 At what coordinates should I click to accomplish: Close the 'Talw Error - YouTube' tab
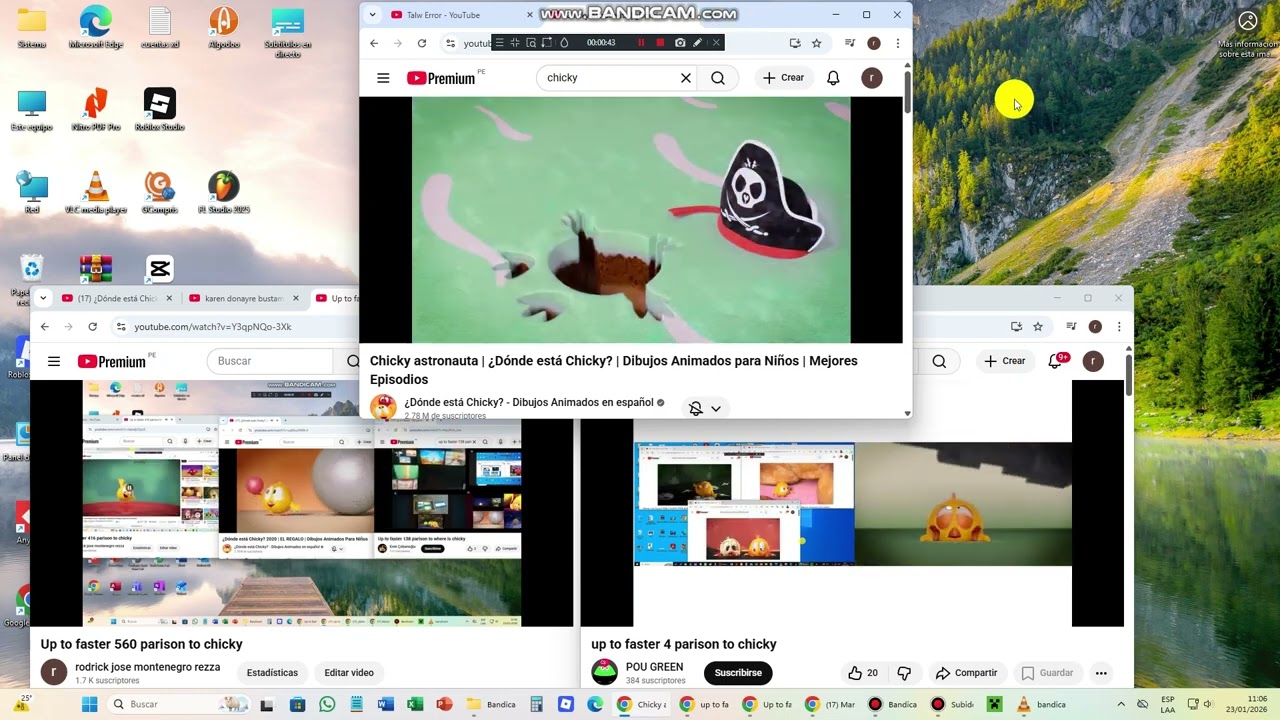(x=530, y=15)
